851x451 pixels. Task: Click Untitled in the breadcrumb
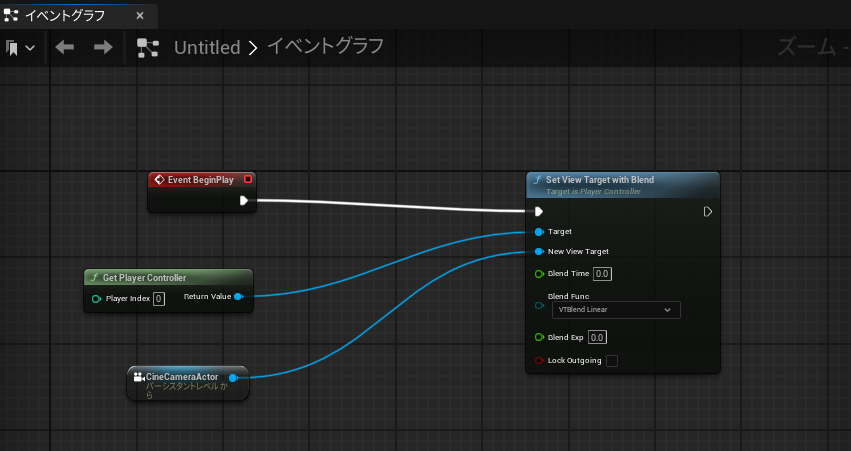(x=207, y=47)
